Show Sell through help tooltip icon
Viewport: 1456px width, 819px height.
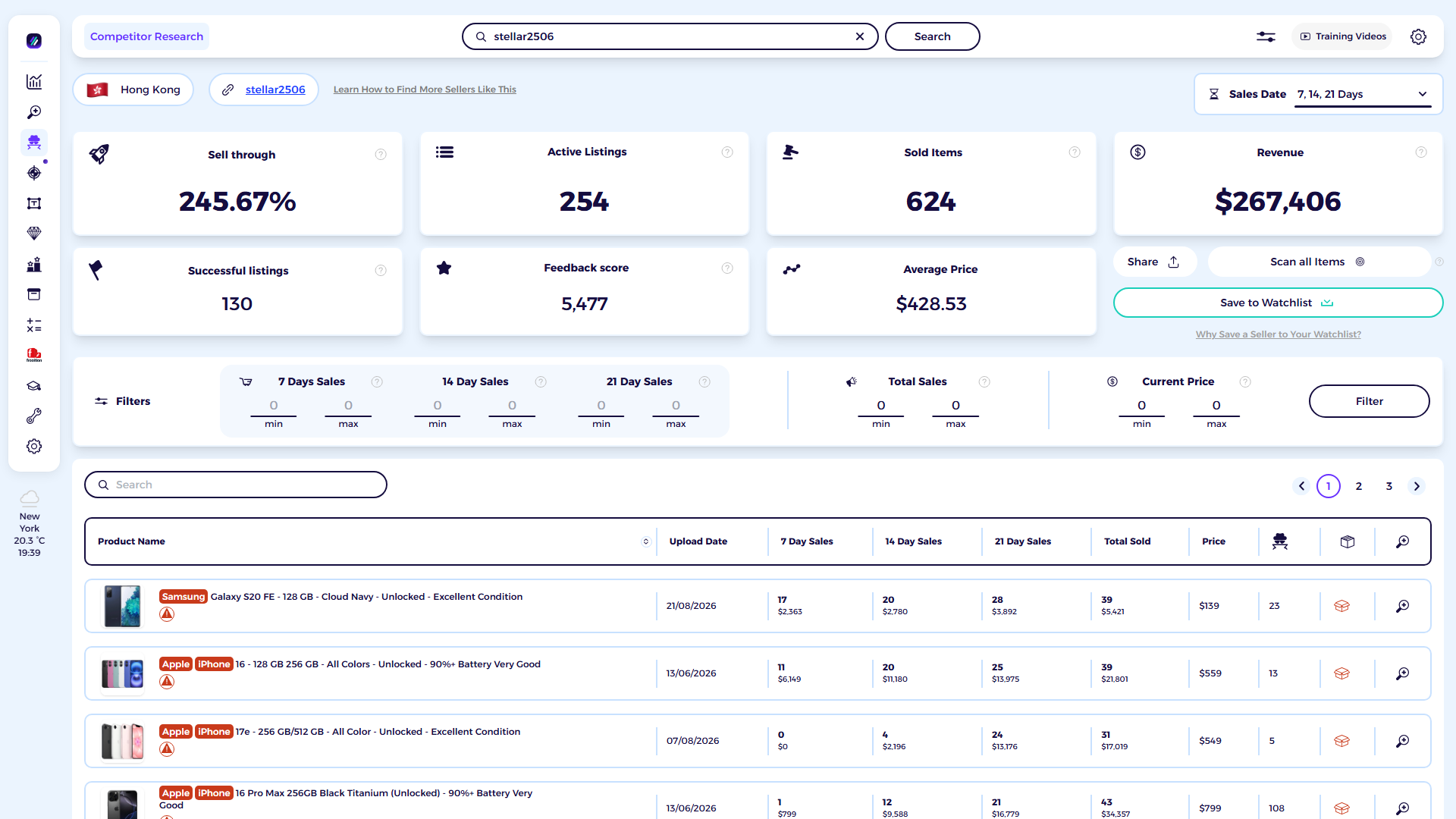[x=381, y=155]
